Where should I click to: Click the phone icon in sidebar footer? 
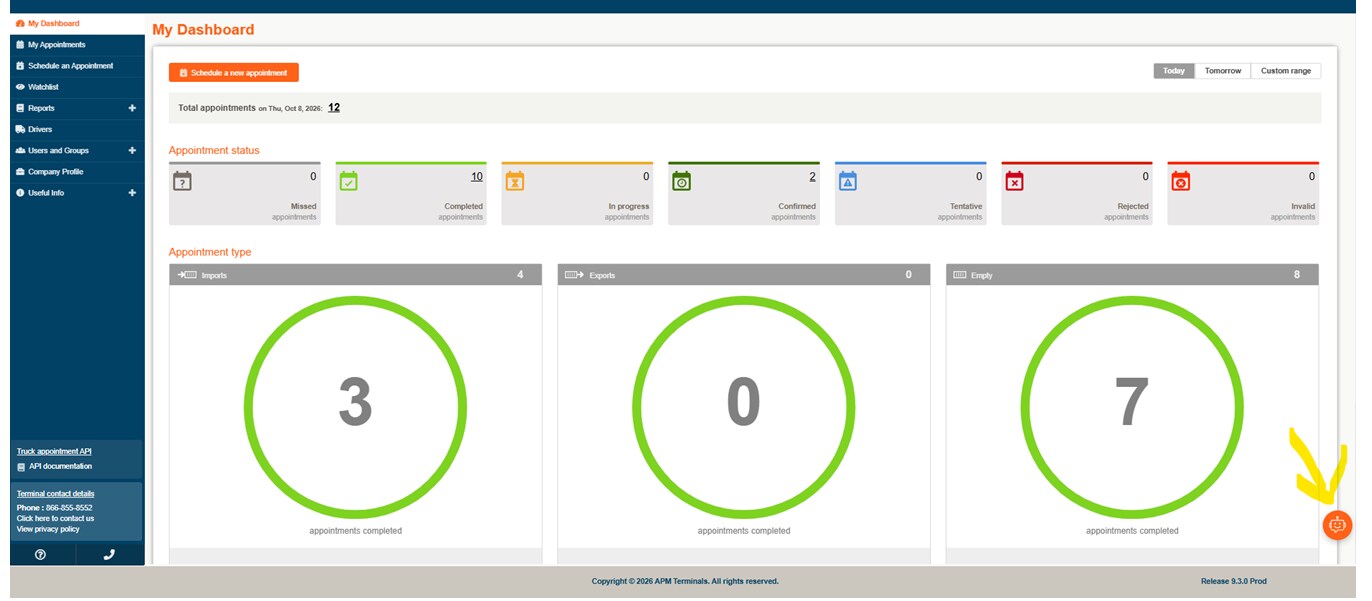click(x=110, y=555)
